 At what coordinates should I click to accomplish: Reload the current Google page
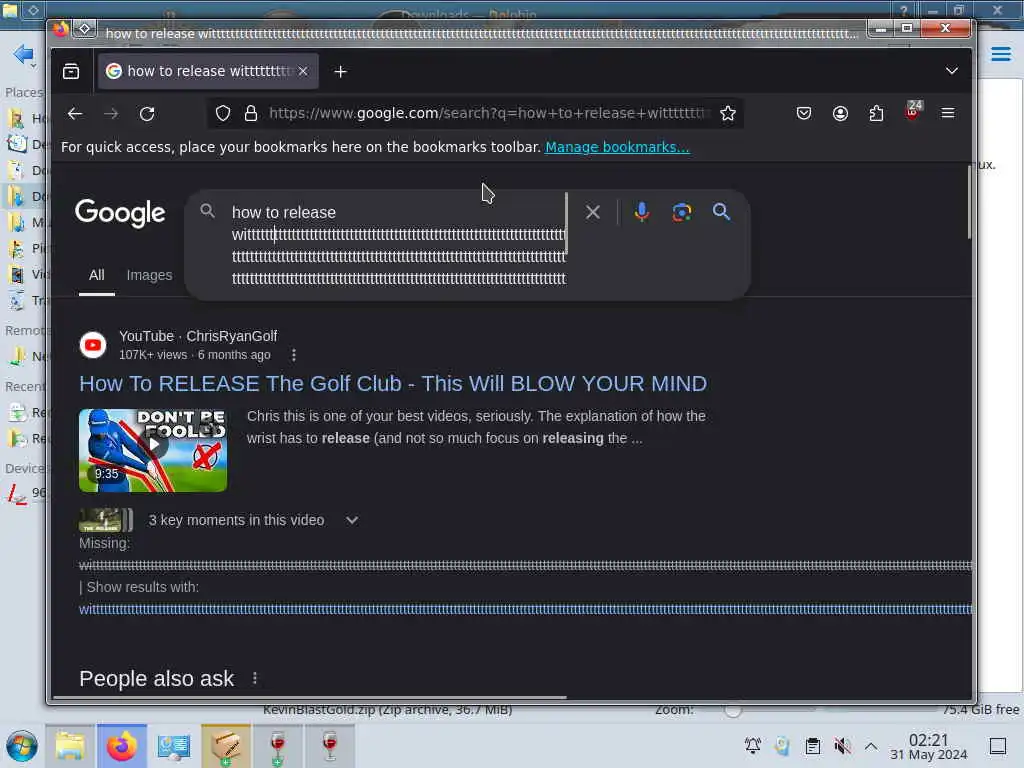148,114
